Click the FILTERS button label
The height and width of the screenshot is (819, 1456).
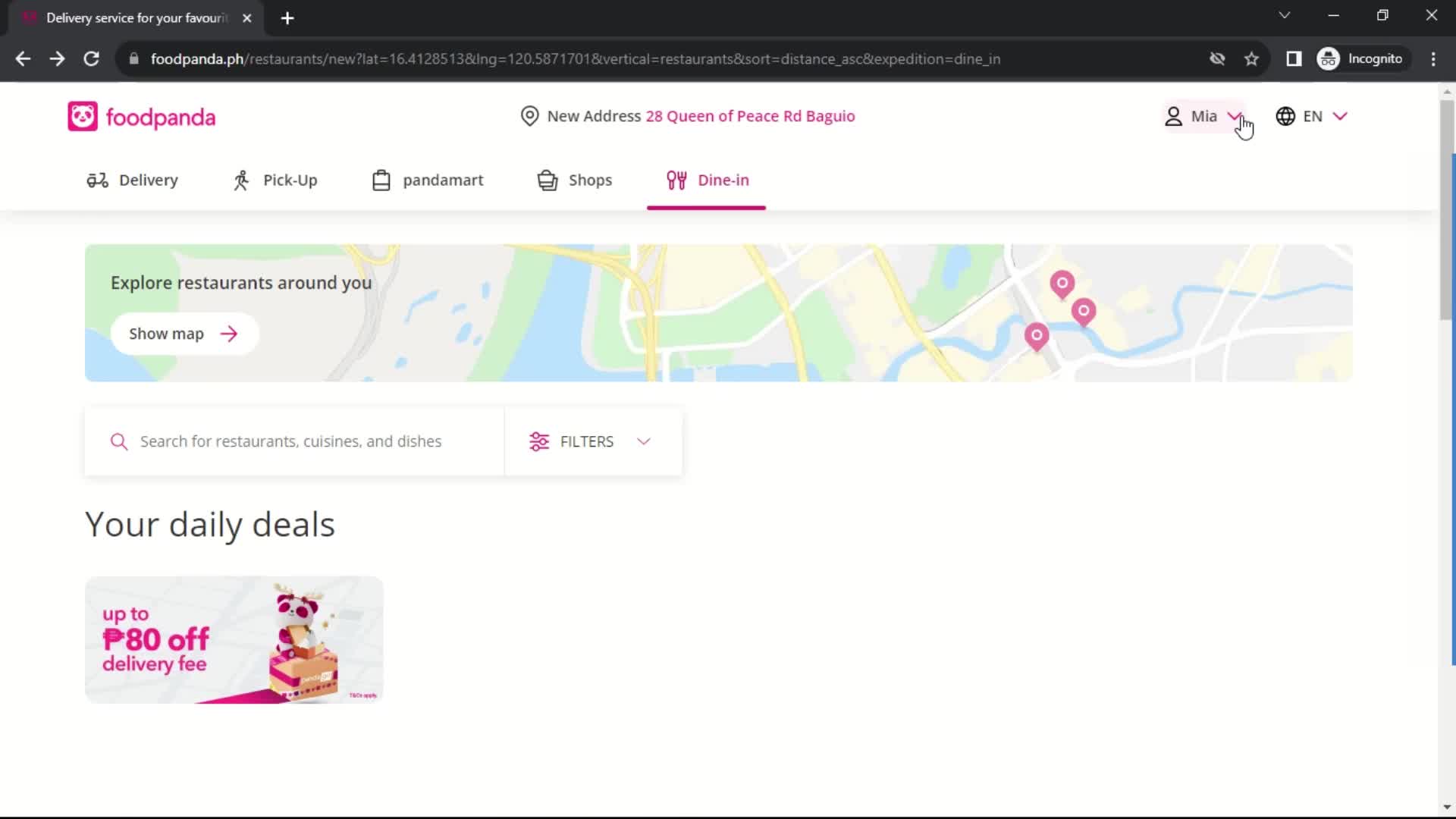(x=586, y=441)
